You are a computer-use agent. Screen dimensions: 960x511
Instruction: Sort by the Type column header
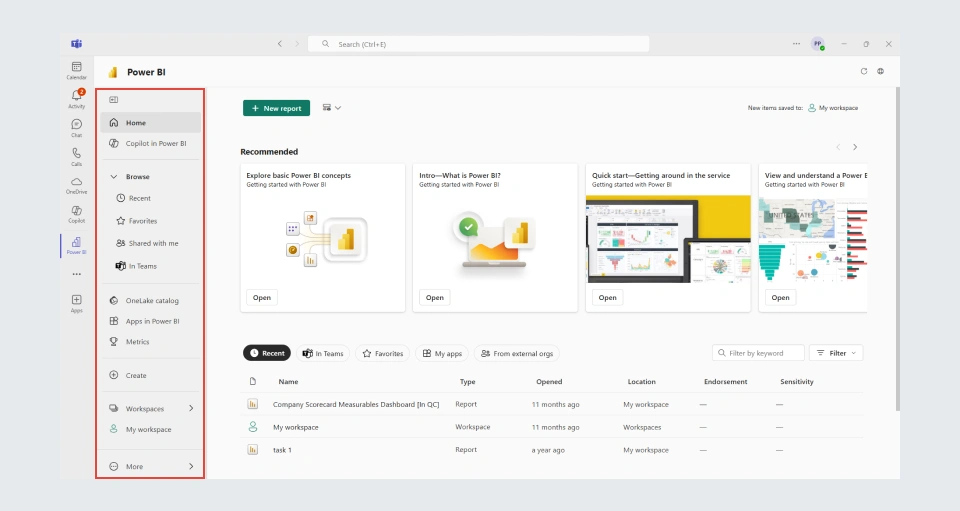click(x=468, y=381)
